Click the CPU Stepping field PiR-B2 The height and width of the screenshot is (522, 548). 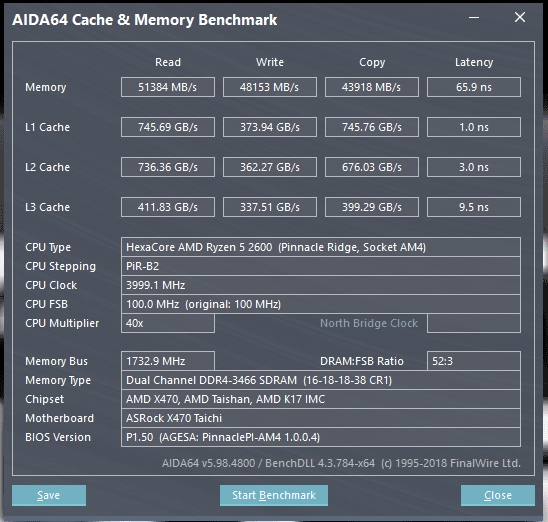(x=321, y=266)
